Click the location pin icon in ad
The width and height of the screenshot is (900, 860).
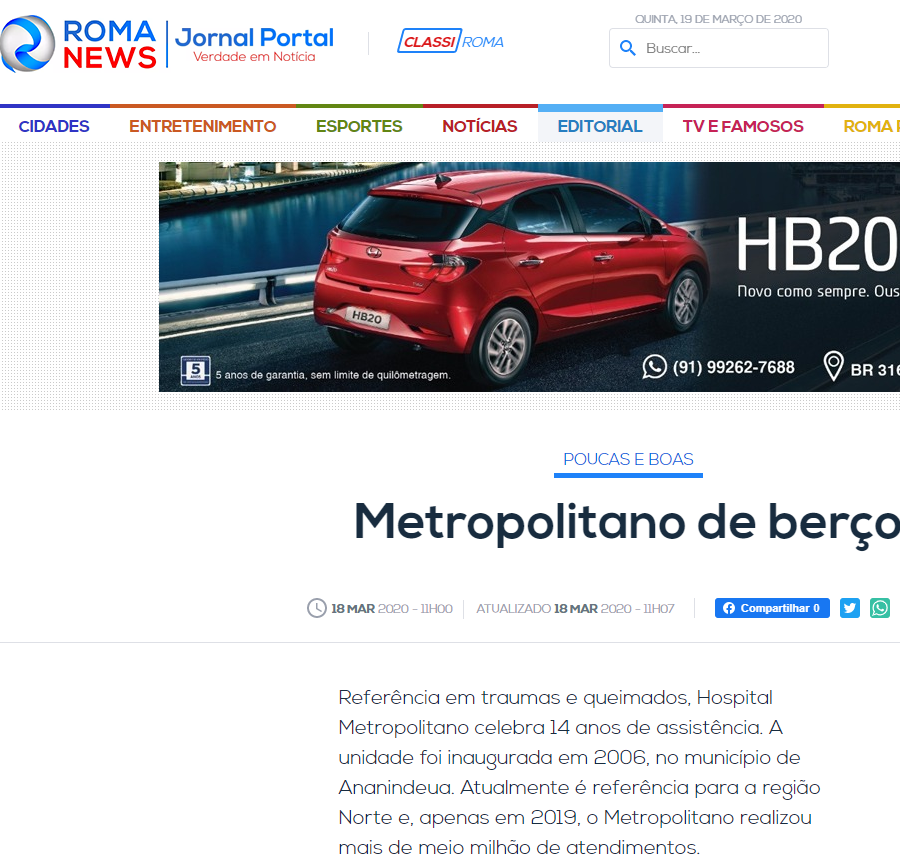click(x=833, y=367)
